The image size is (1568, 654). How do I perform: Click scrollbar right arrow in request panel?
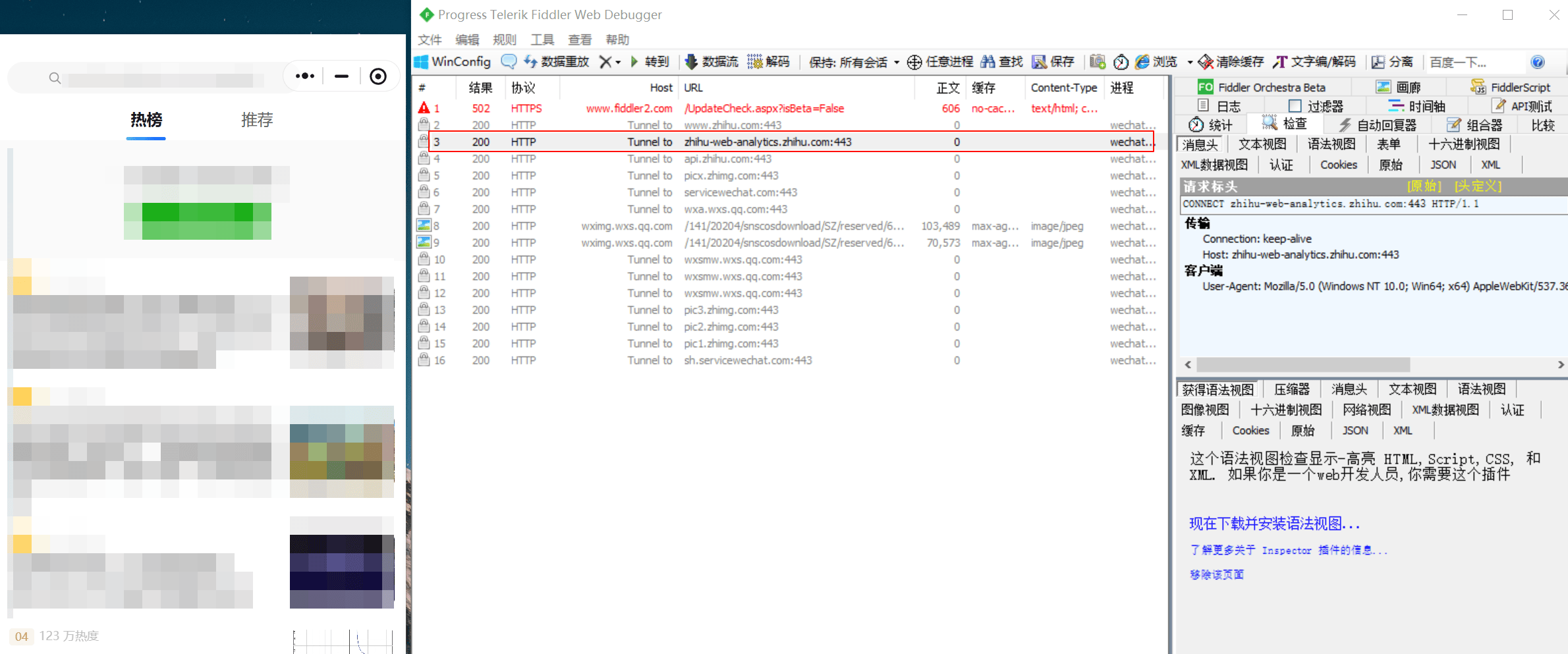(x=1560, y=364)
